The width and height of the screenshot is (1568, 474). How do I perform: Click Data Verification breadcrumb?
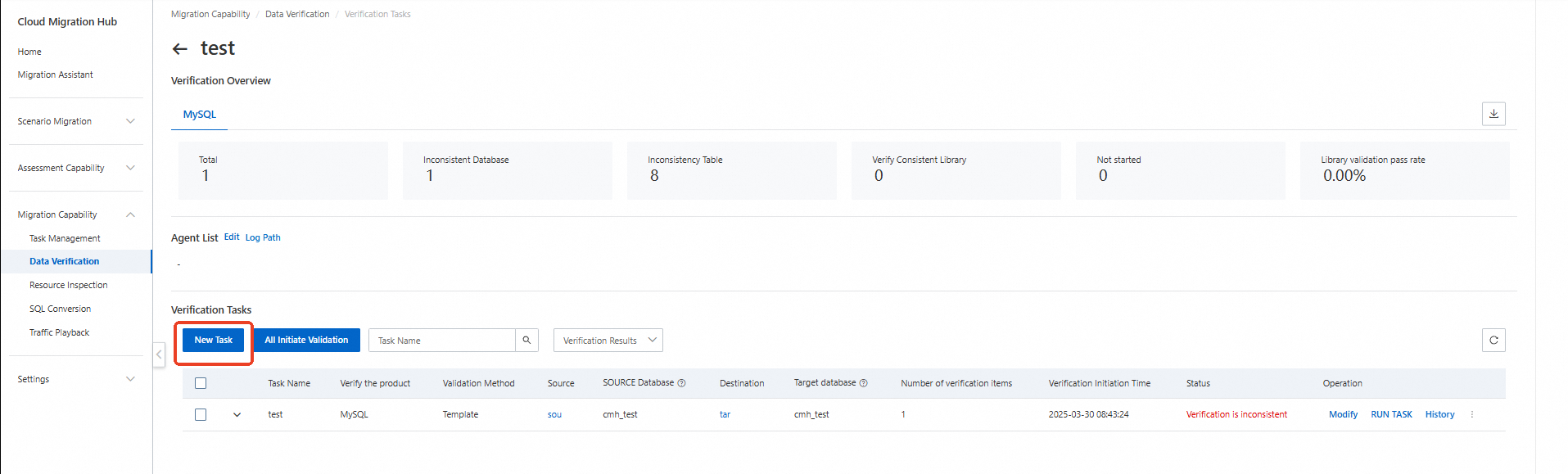pyautogui.click(x=297, y=14)
